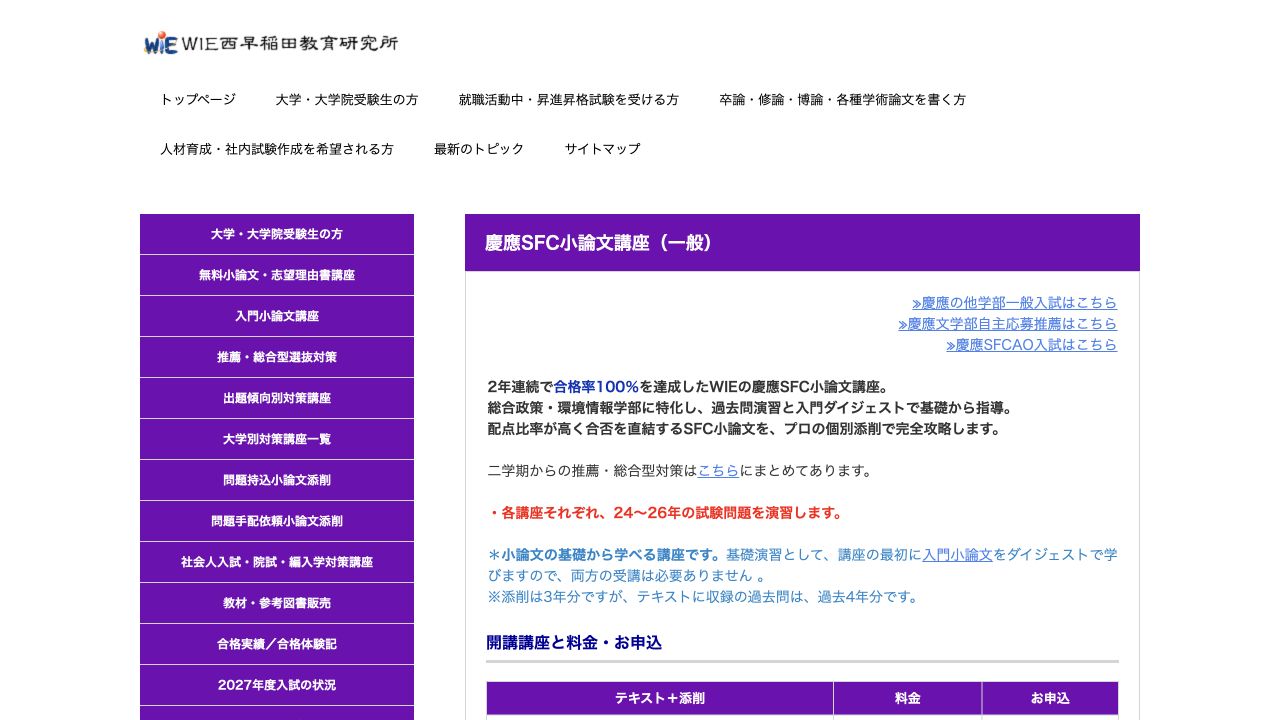
Task: Open the 入門小論文 inline link
Action: coord(957,555)
